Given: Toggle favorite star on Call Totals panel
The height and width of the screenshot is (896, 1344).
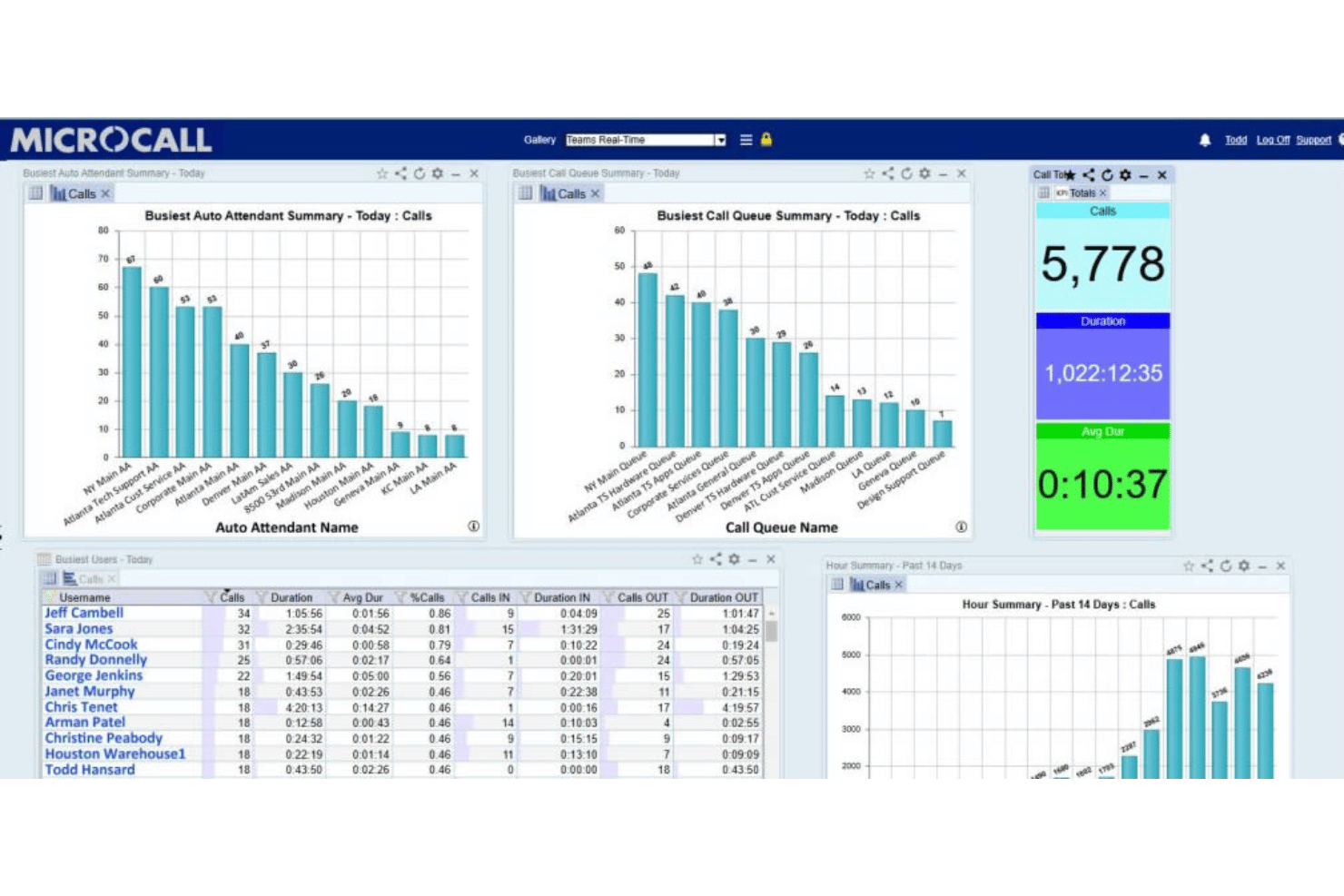Looking at the screenshot, I should pos(1071,174).
